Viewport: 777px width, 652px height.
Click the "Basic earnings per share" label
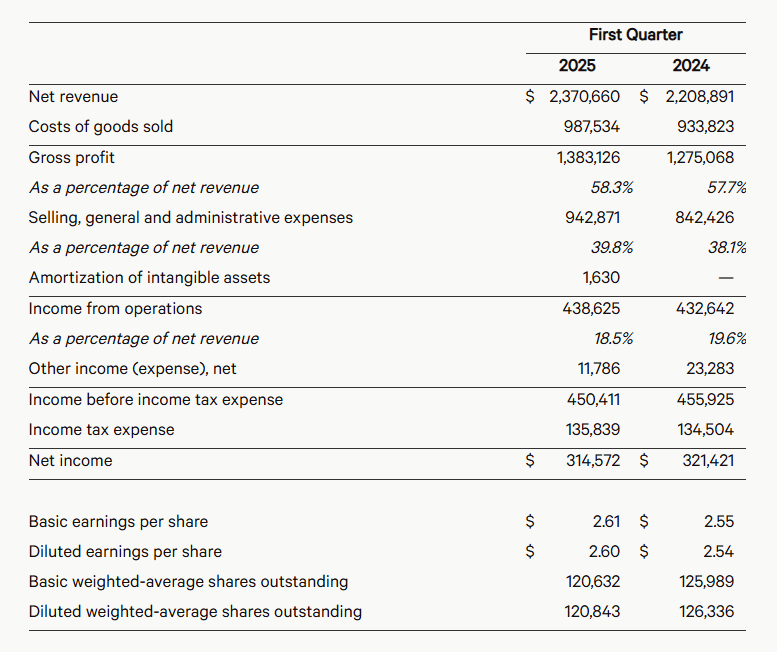tap(118, 521)
